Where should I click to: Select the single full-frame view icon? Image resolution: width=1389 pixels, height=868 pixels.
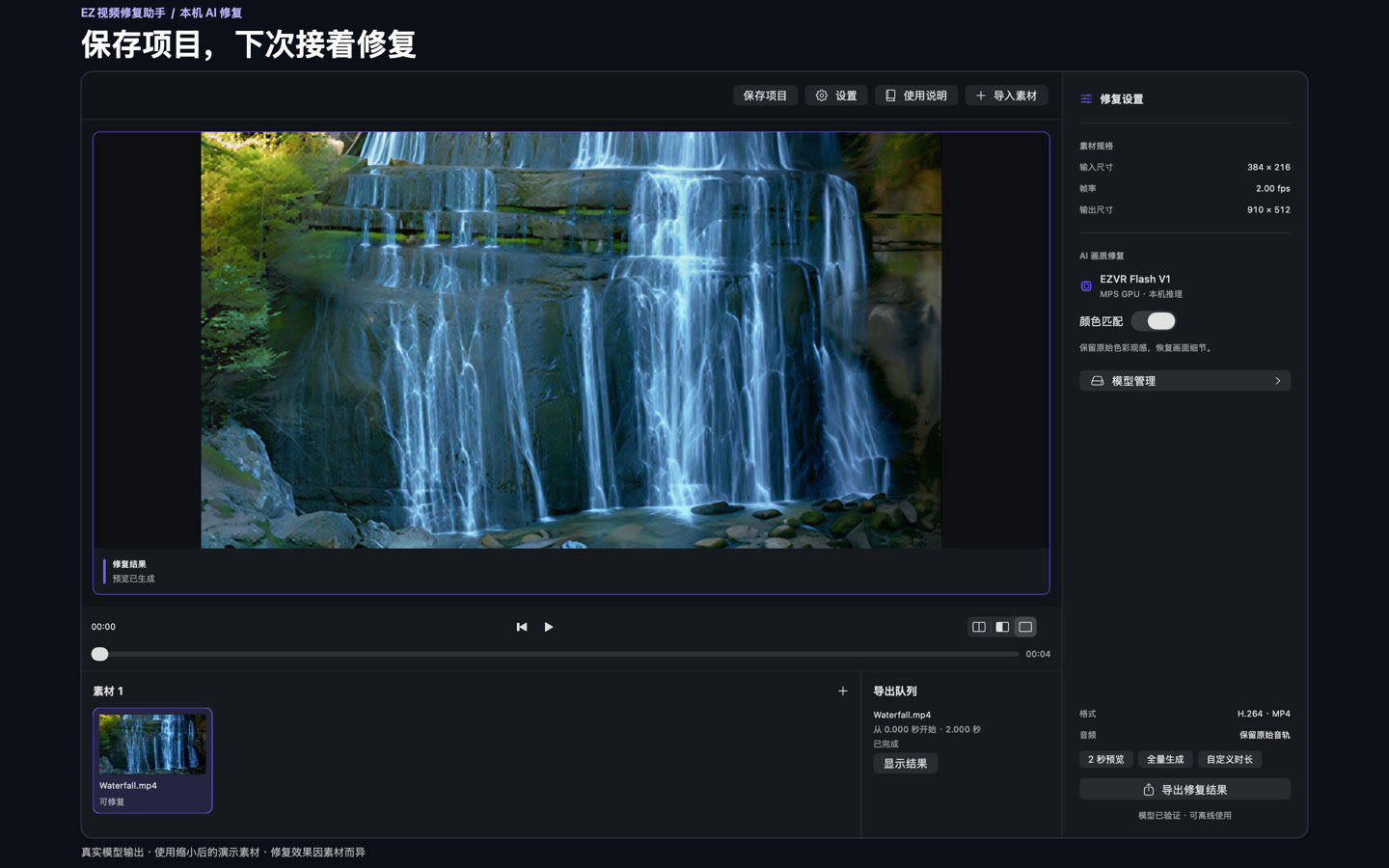[x=1025, y=627]
